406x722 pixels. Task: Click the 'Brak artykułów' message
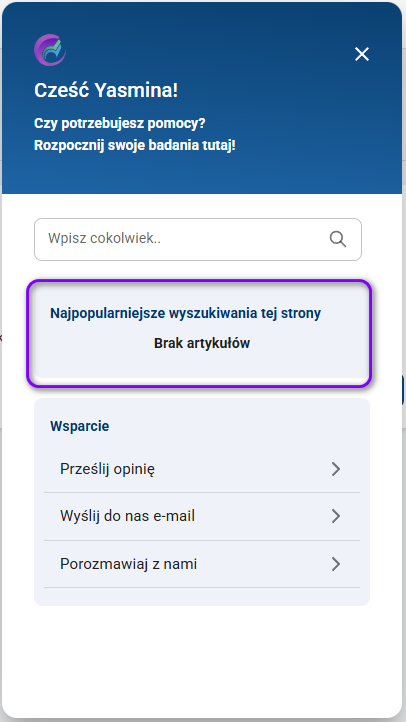202,343
